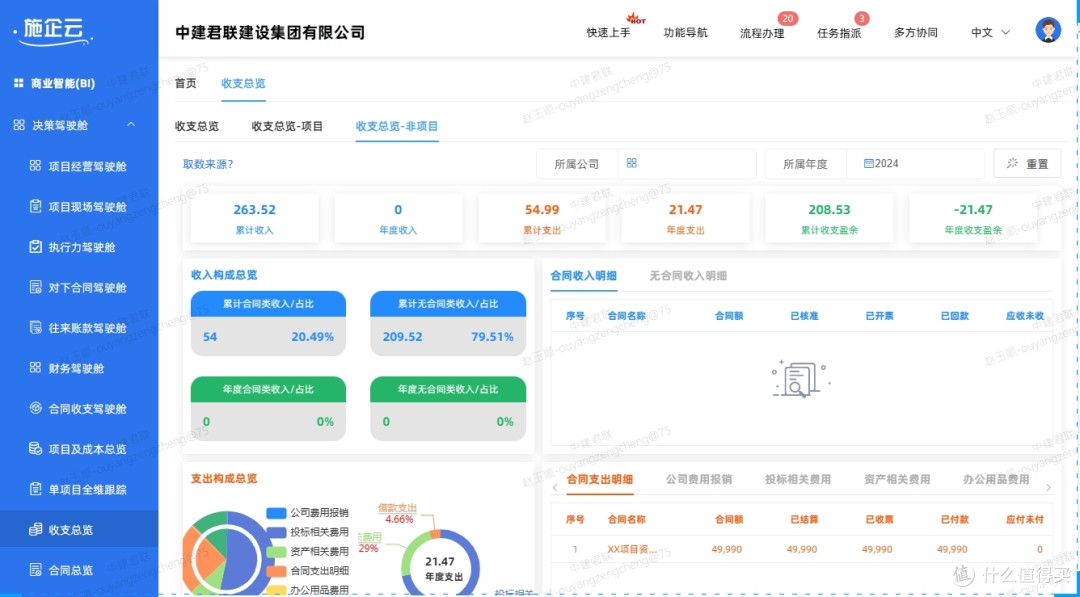This screenshot has width=1080, height=597.
Task: Click the 年度收支盈余 -21.47 card
Action: (x=973, y=218)
